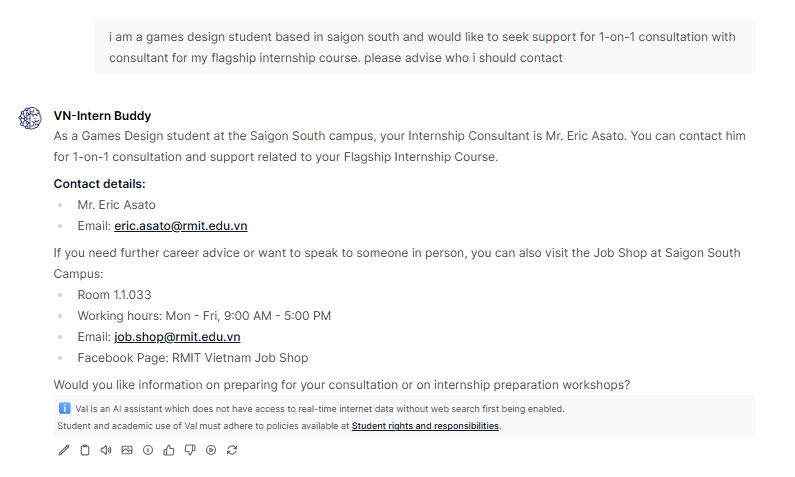
Task: Give the response a thumbs up
Action: [x=169, y=450]
